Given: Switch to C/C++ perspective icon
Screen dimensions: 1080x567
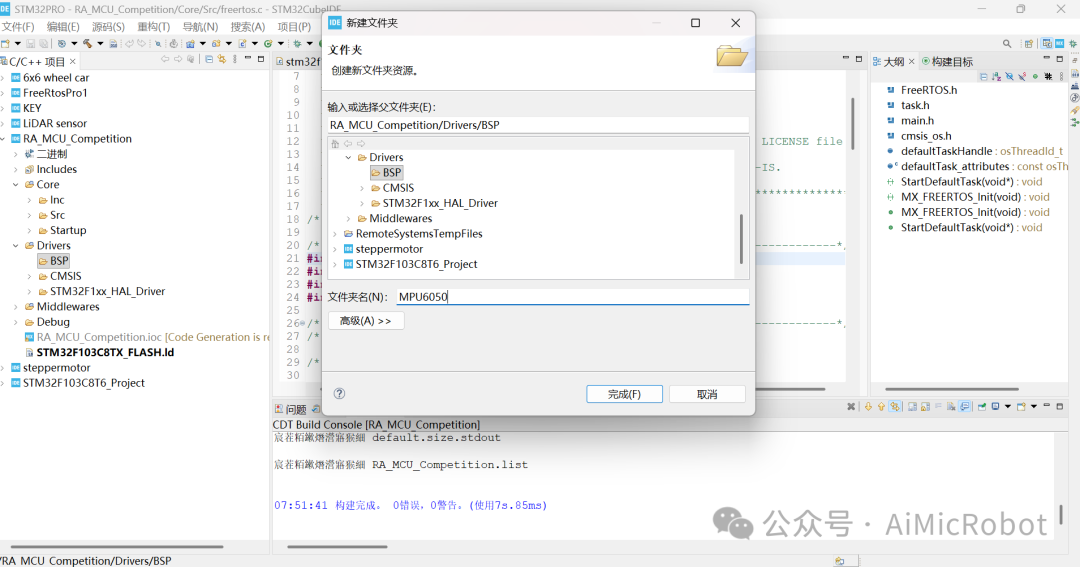Looking at the screenshot, I should [x=1047, y=43].
